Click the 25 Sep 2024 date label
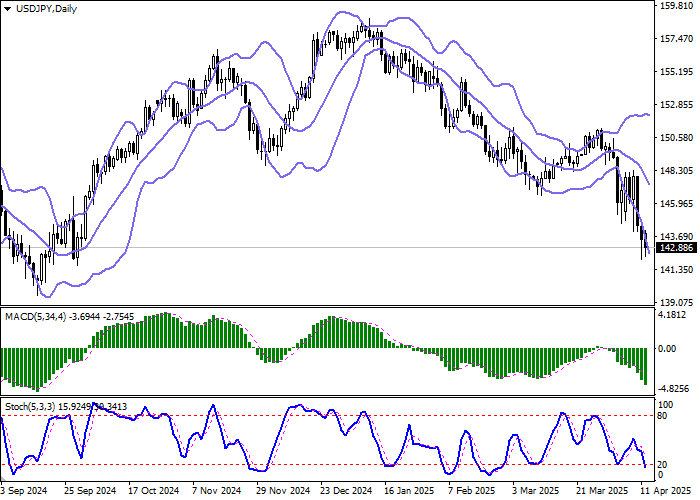700x500 pixels. pos(89,491)
